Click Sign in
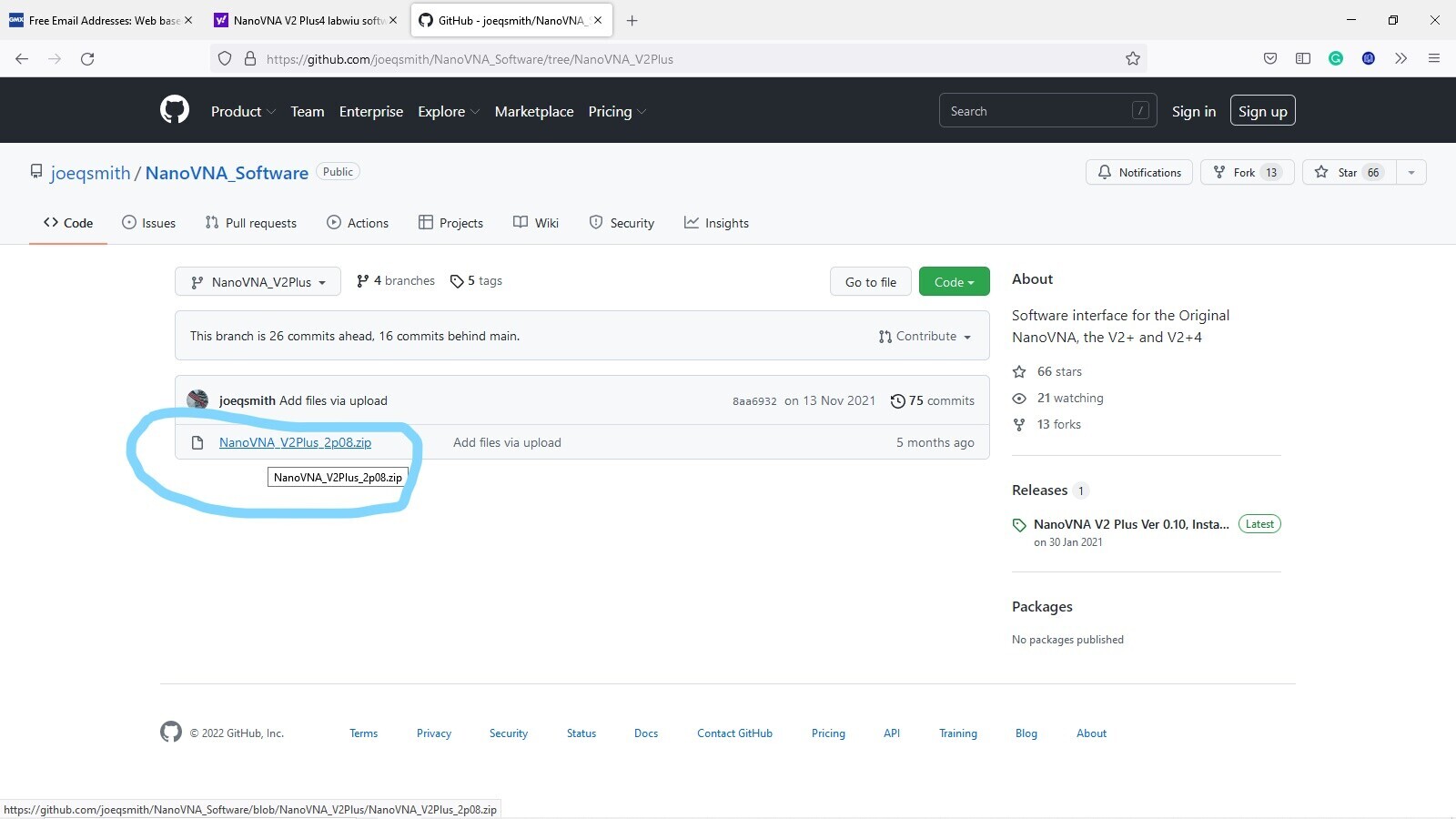This screenshot has width=1456, height=819. [x=1194, y=111]
